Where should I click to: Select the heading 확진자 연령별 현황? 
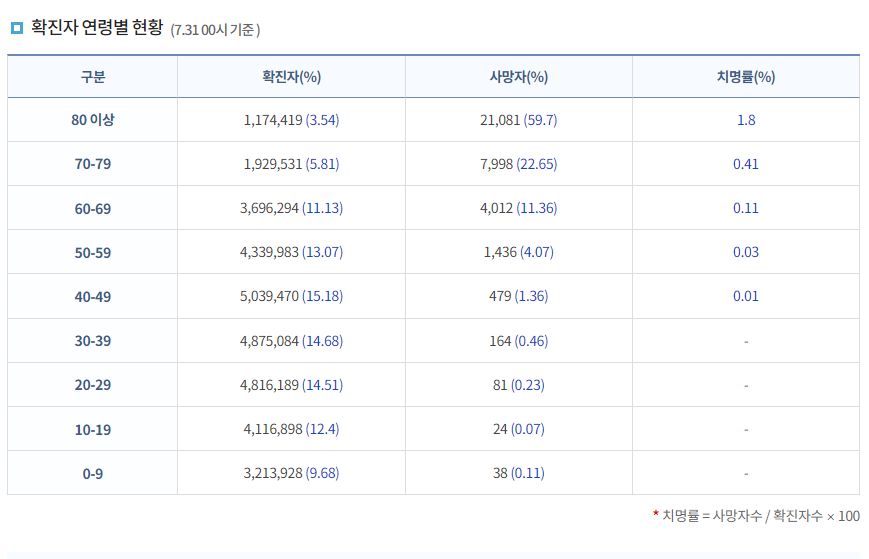click(x=97, y=27)
